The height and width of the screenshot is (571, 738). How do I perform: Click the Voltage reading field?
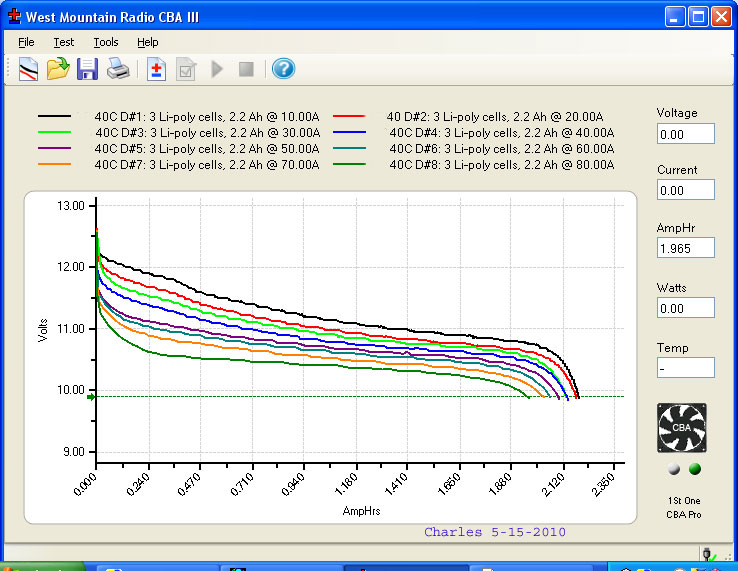pyautogui.click(x=685, y=134)
